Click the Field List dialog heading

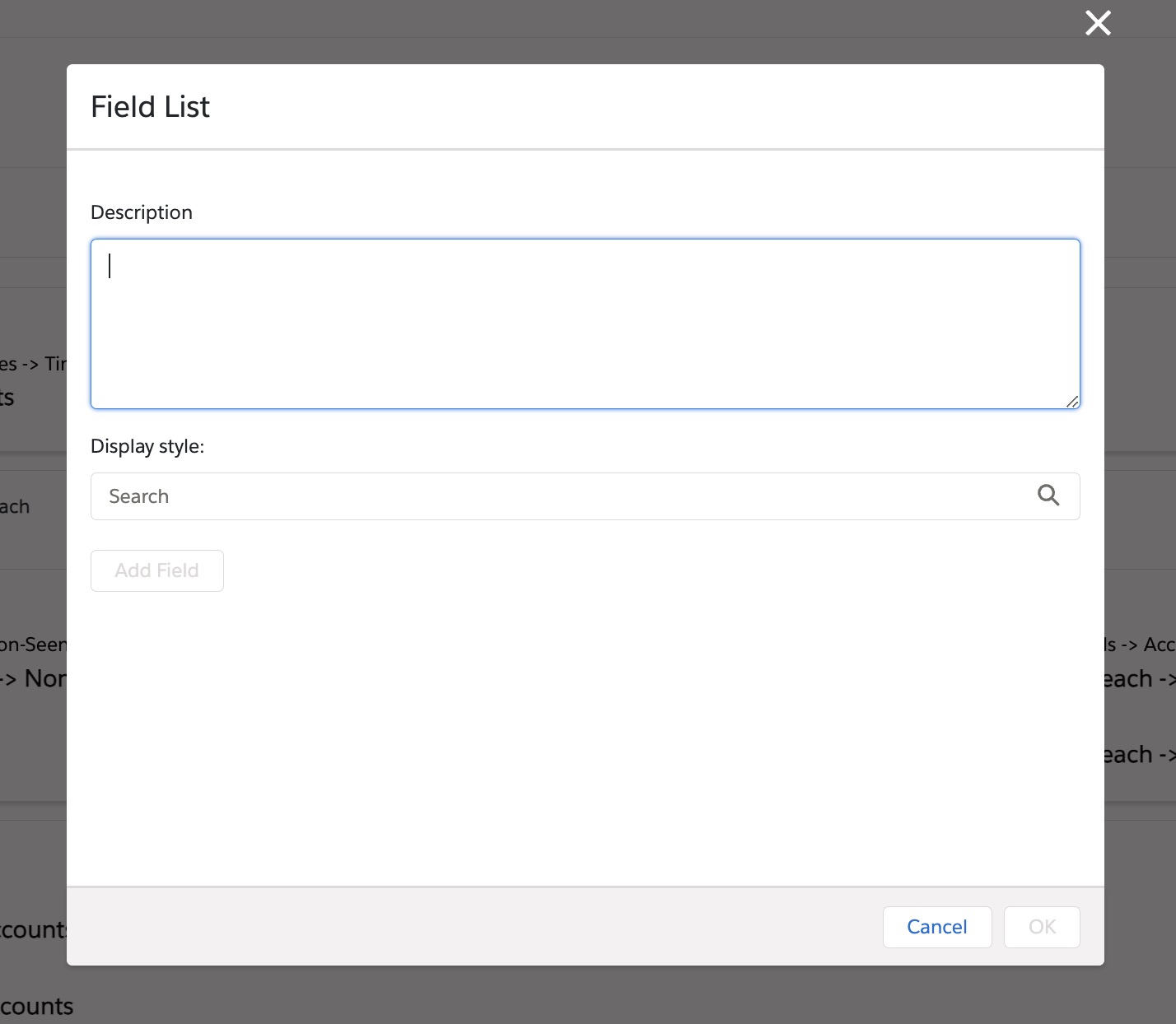150,107
